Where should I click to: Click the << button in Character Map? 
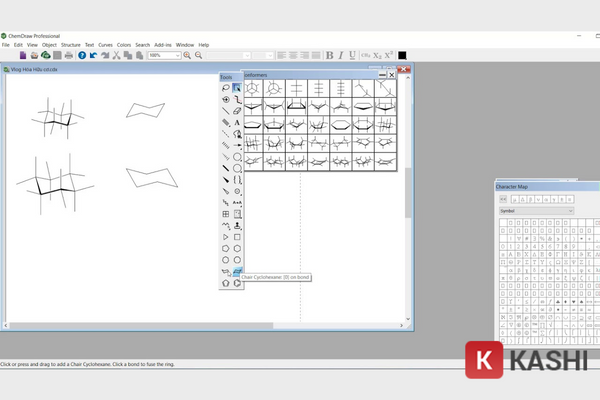tap(503, 199)
